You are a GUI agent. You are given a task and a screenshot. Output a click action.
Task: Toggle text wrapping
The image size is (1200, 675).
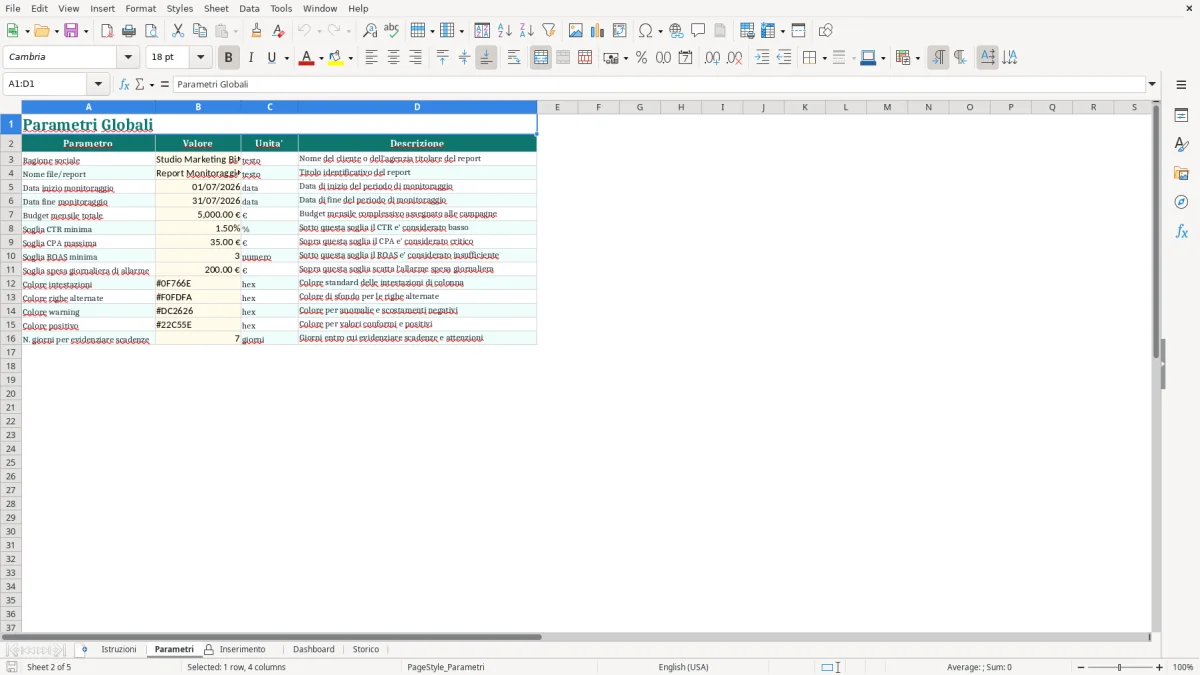click(x=514, y=58)
